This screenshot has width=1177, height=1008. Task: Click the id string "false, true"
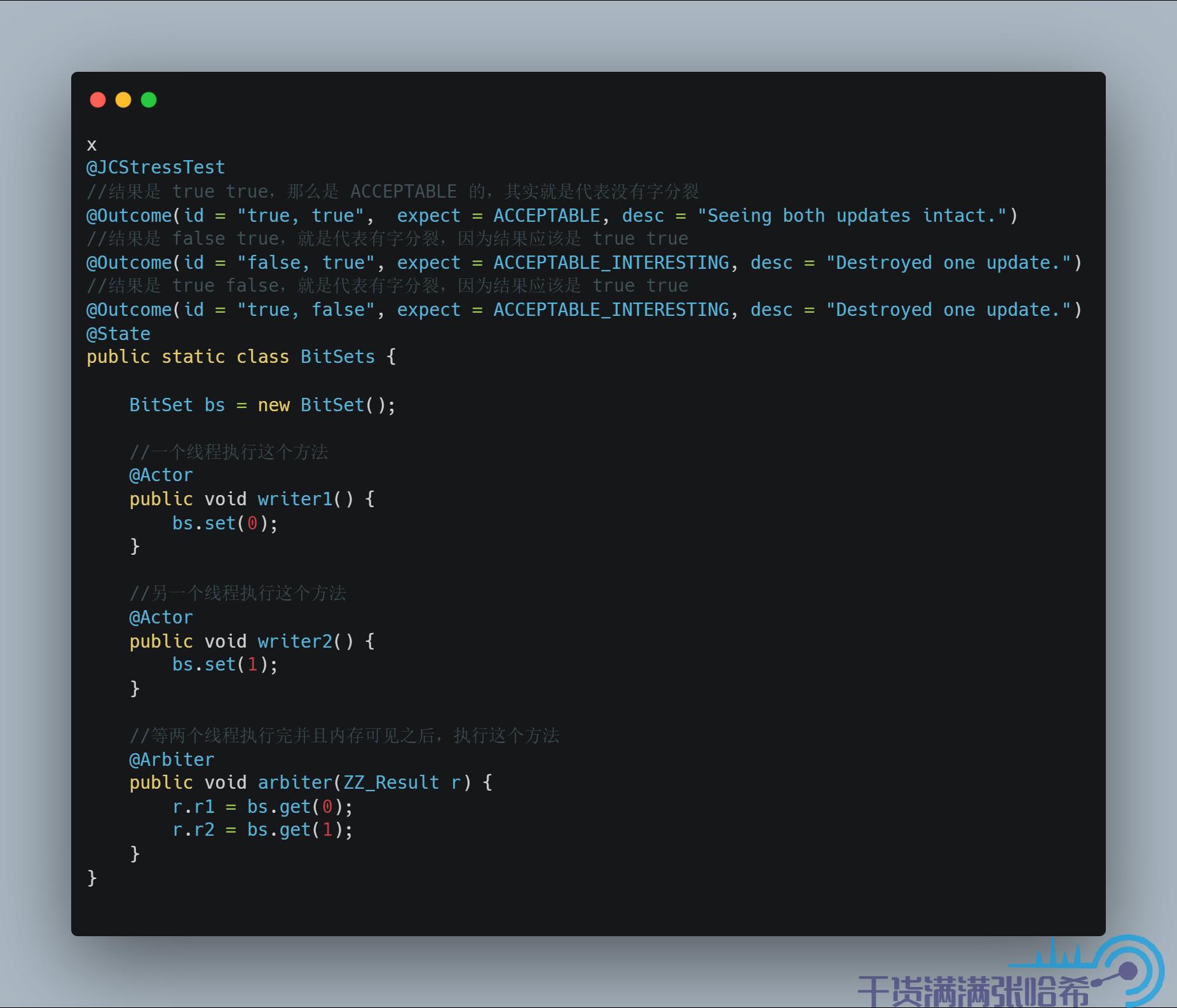[311, 262]
